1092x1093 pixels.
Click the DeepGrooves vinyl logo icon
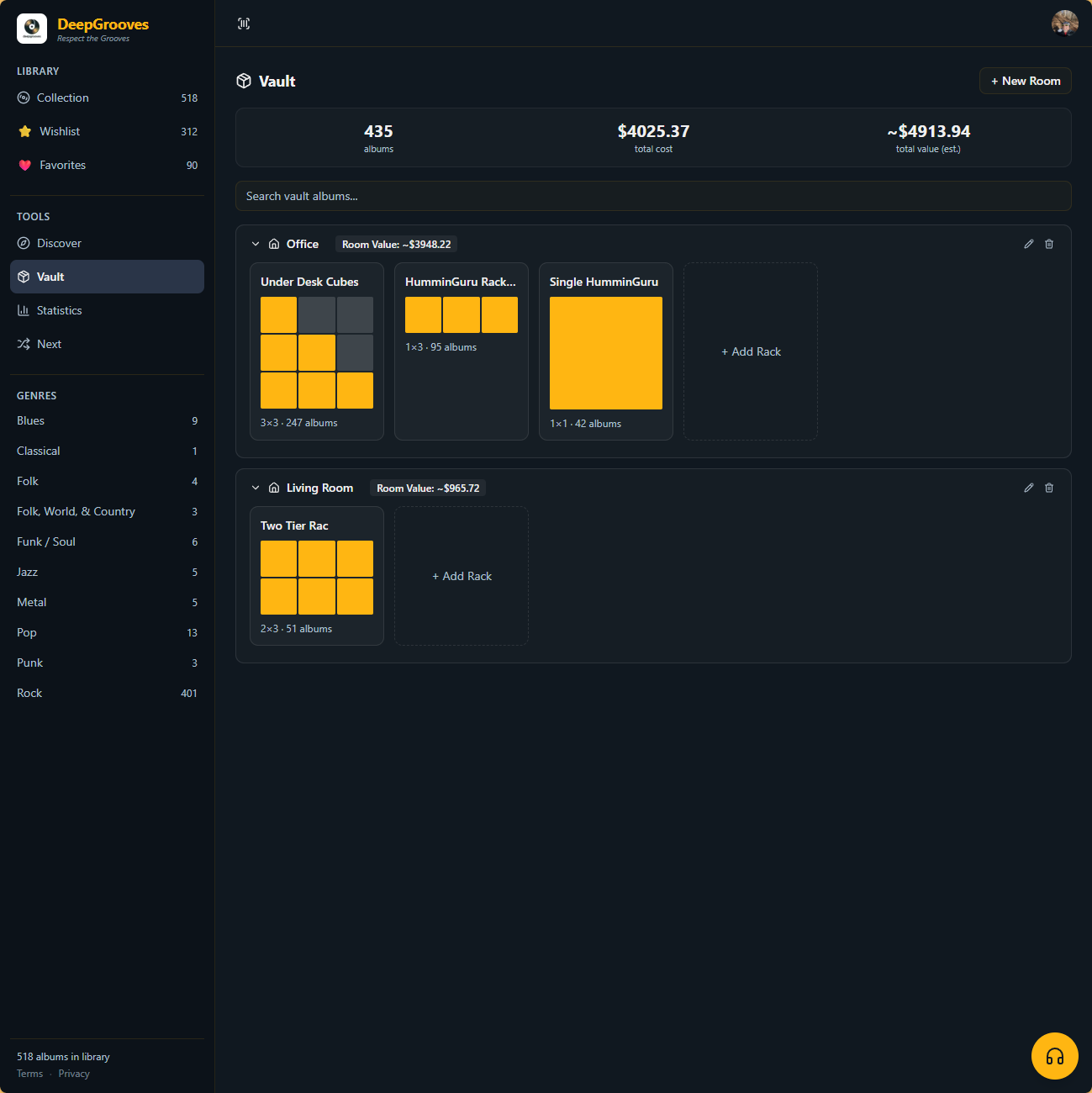pos(32,29)
